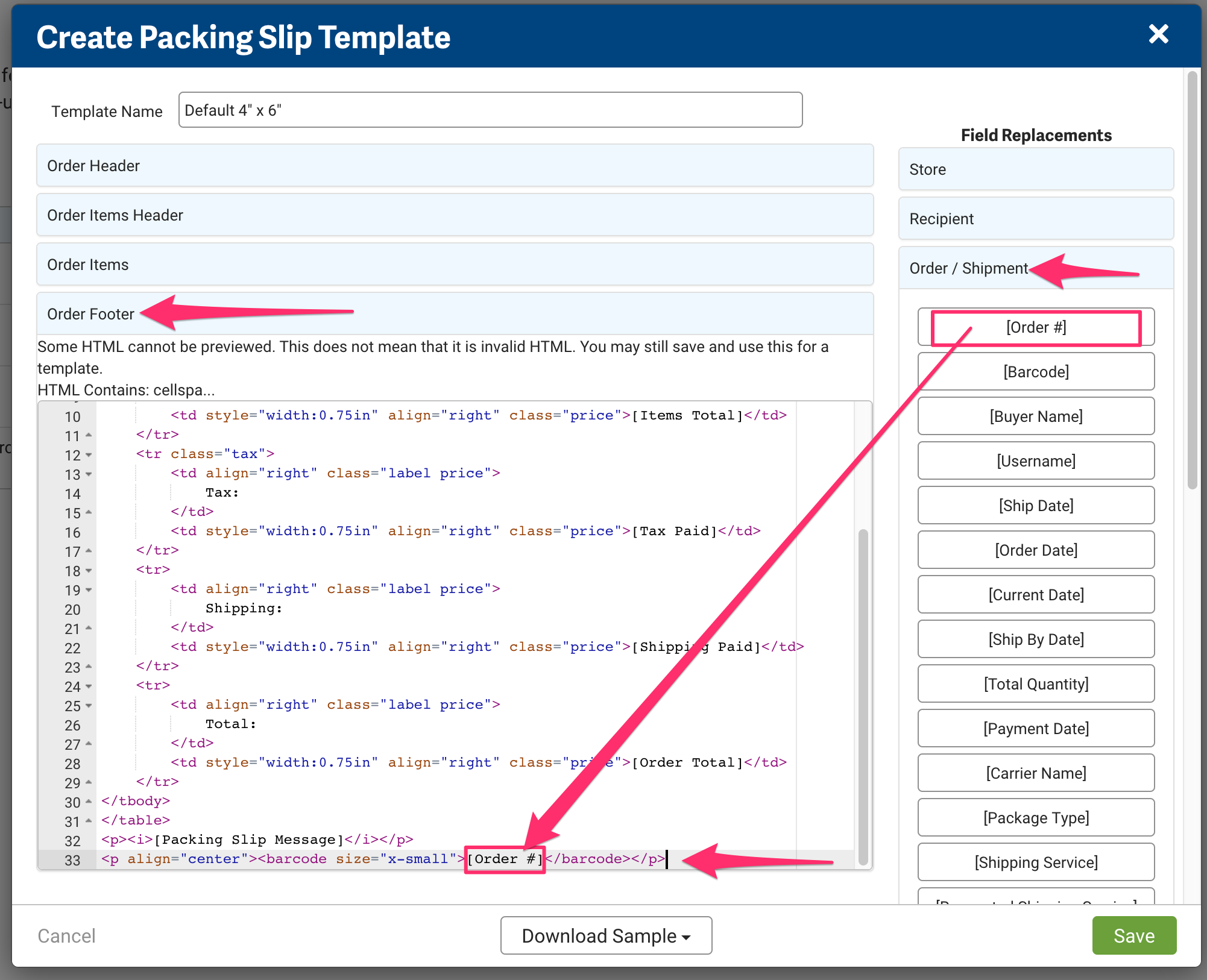Fold code at line 12 arrow
1207x980 pixels.
(89, 455)
